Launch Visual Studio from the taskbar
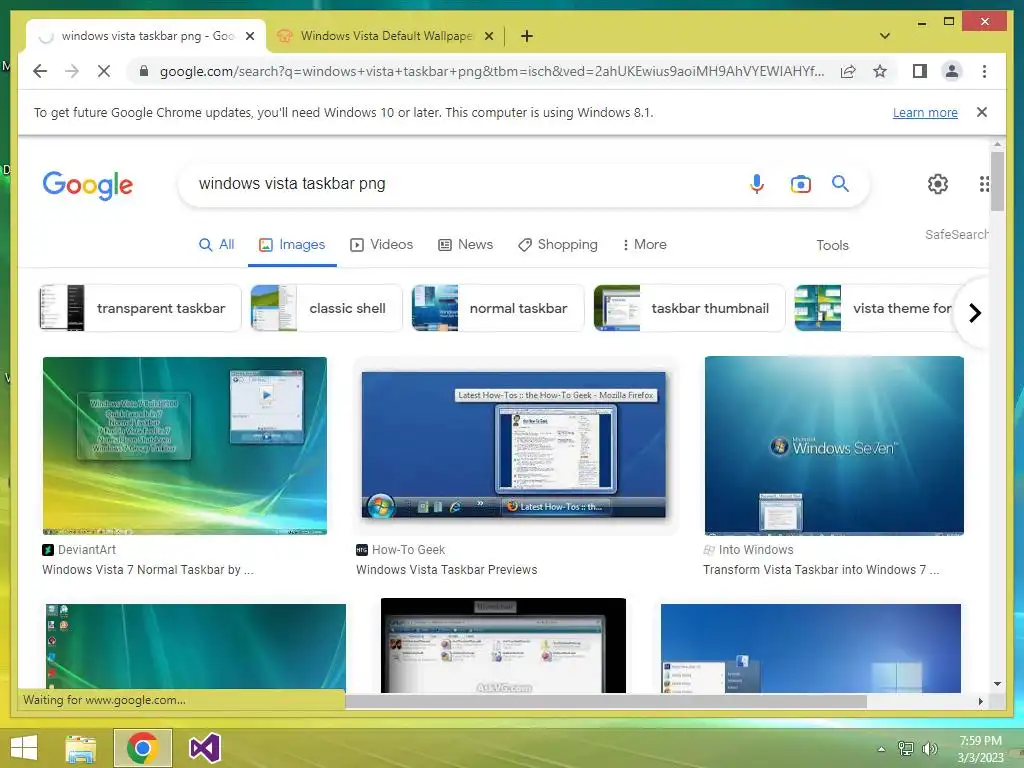1024x768 pixels. point(204,748)
